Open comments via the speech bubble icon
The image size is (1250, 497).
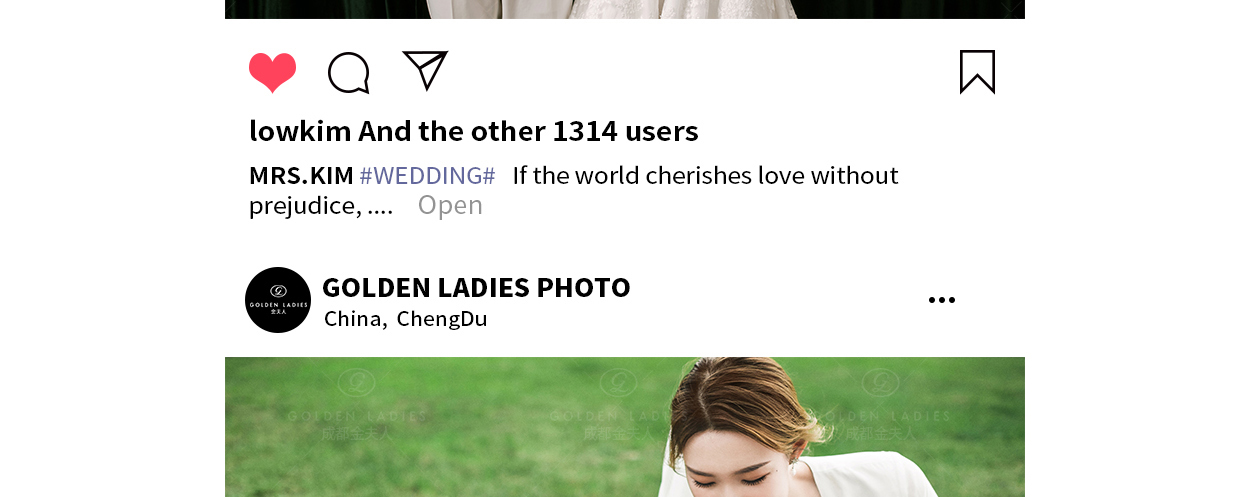point(349,73)
